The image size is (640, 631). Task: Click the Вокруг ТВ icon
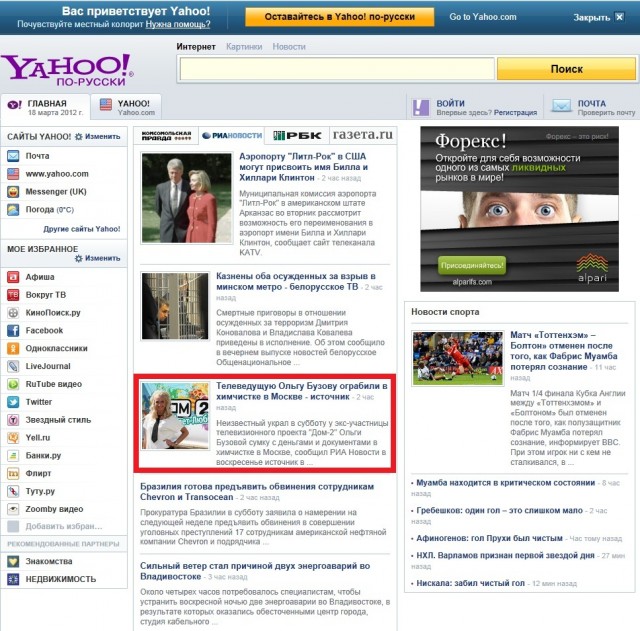(x=13, y=295)
